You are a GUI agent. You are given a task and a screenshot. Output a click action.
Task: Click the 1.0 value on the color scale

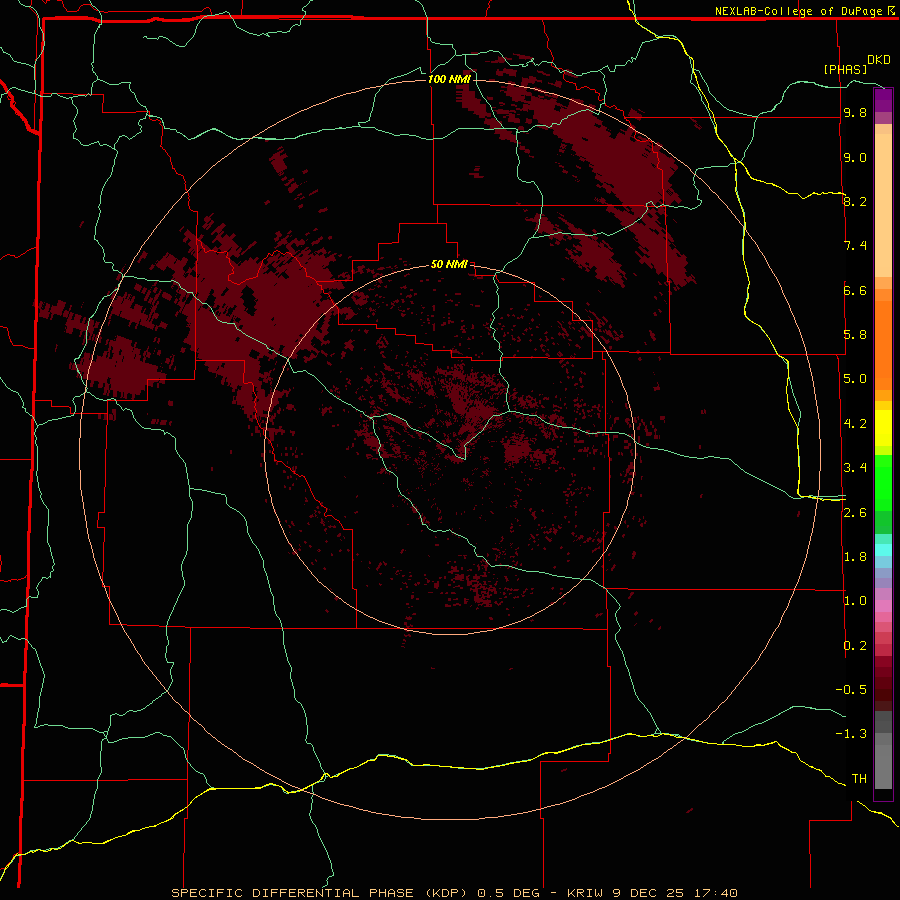855,601
